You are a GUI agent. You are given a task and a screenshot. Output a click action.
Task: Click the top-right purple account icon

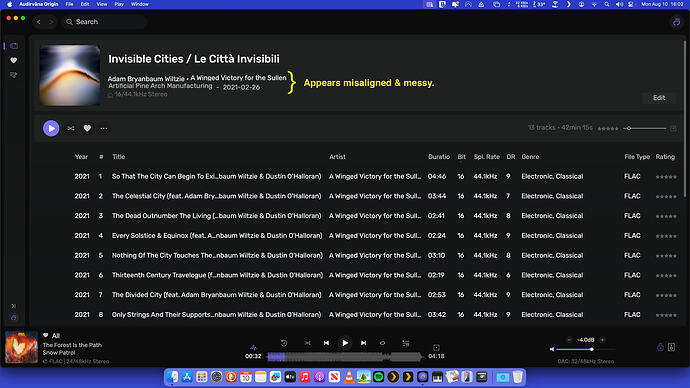click(x=676, y=22)
